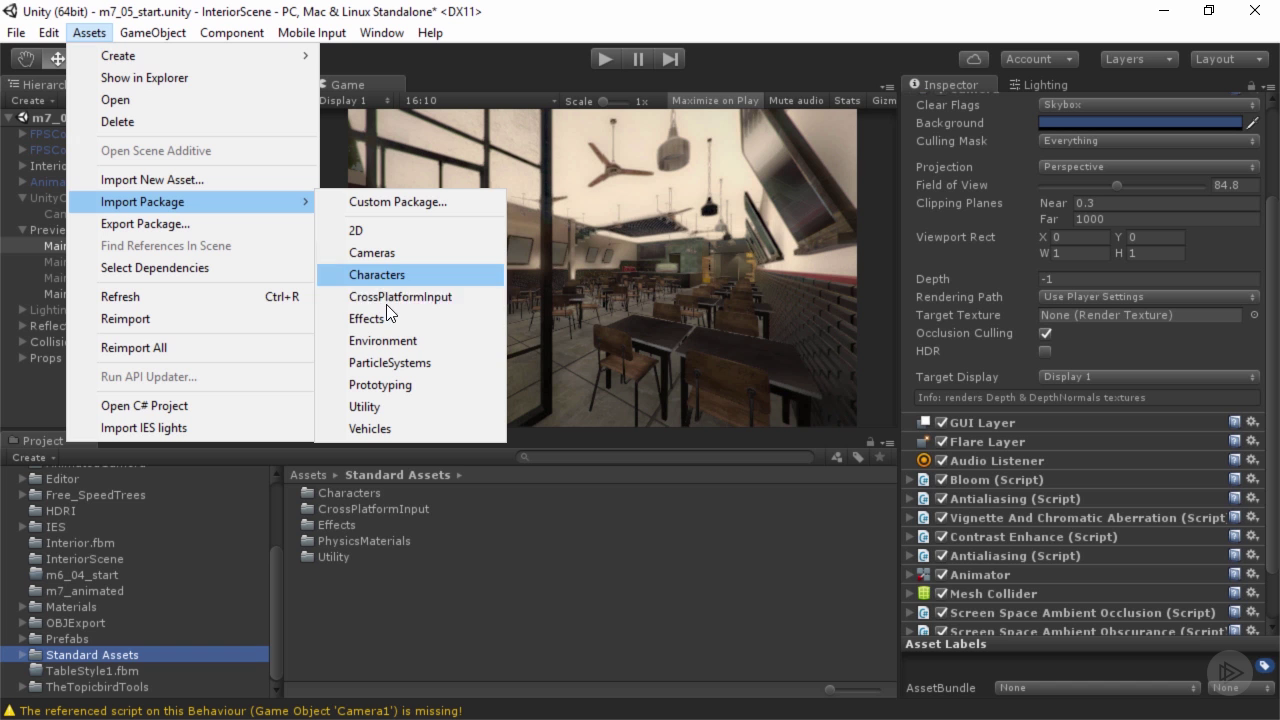
Task: Open Animator component settings gear
Action: pyautogui.click(x=1252, y=574)
